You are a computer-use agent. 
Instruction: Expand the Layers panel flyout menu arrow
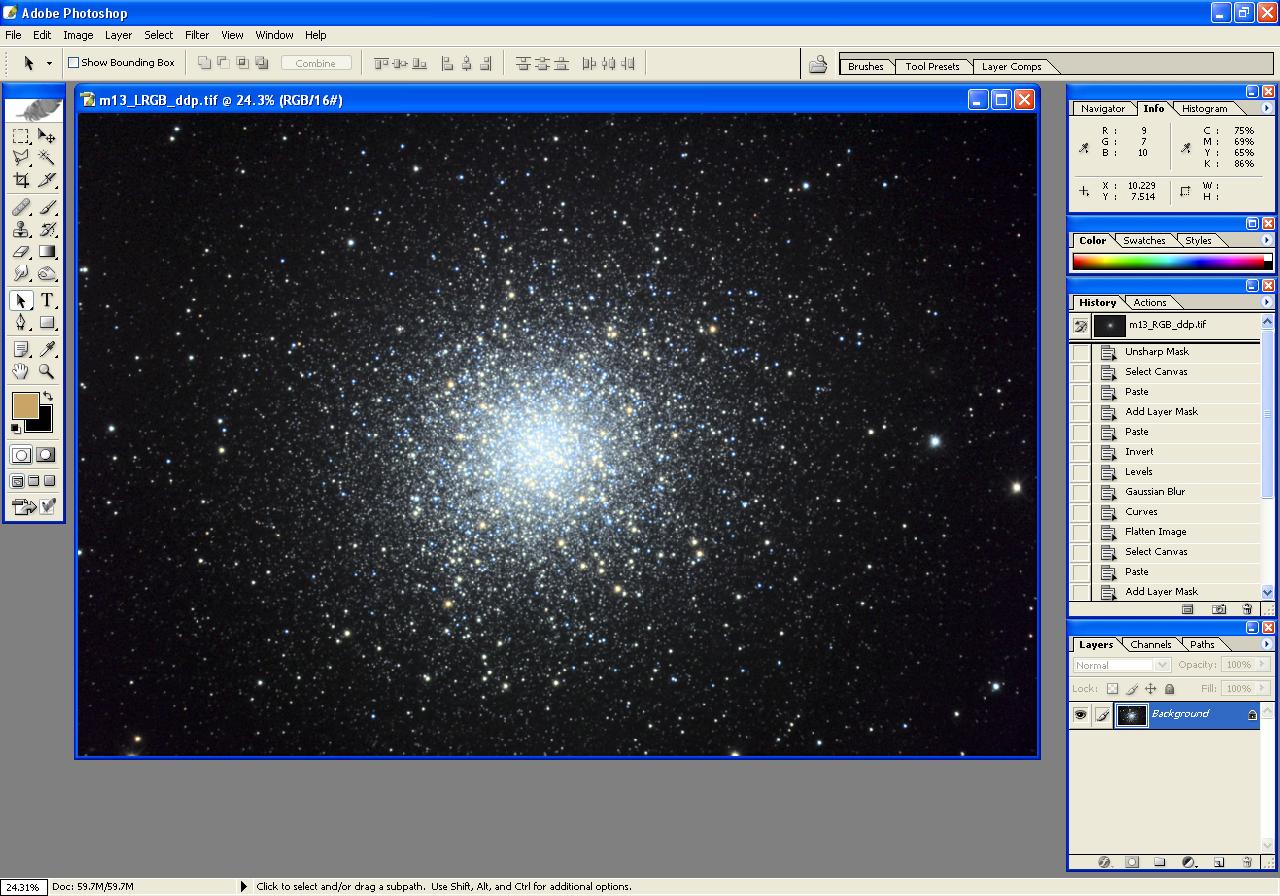[1267, 645]
